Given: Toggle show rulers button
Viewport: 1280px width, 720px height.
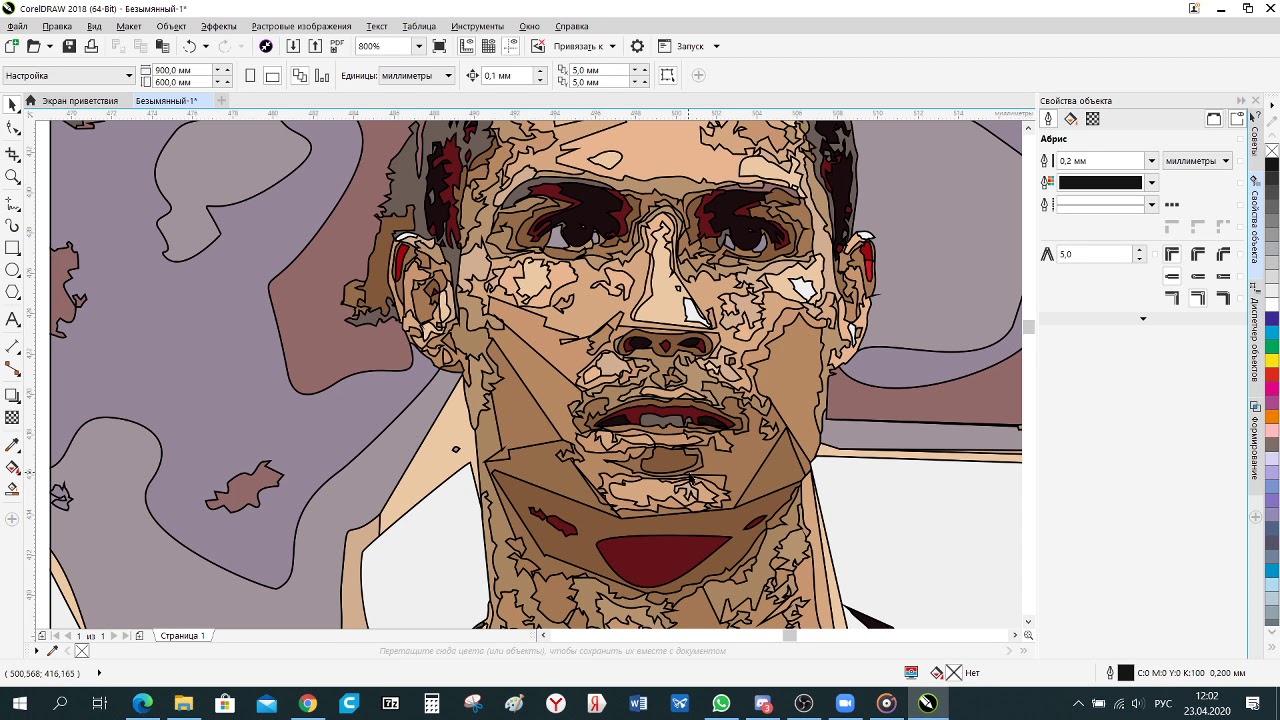Looking at the screenshot, I should [467, 46].
